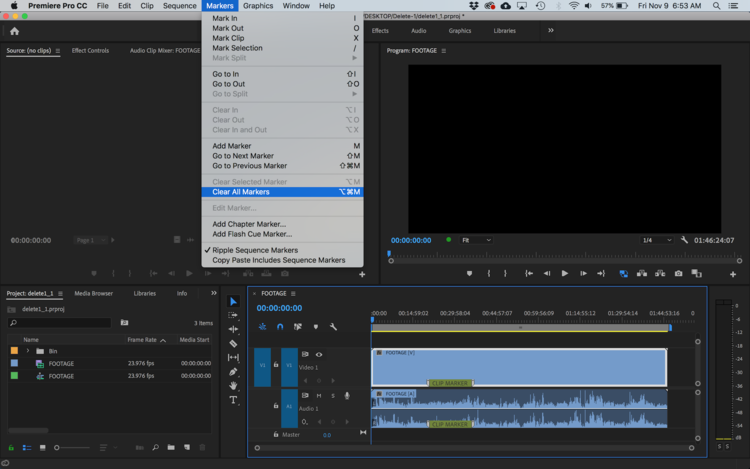The image size is (750, 469).
Task: Play in Program monitor
Action: (565, 273)
